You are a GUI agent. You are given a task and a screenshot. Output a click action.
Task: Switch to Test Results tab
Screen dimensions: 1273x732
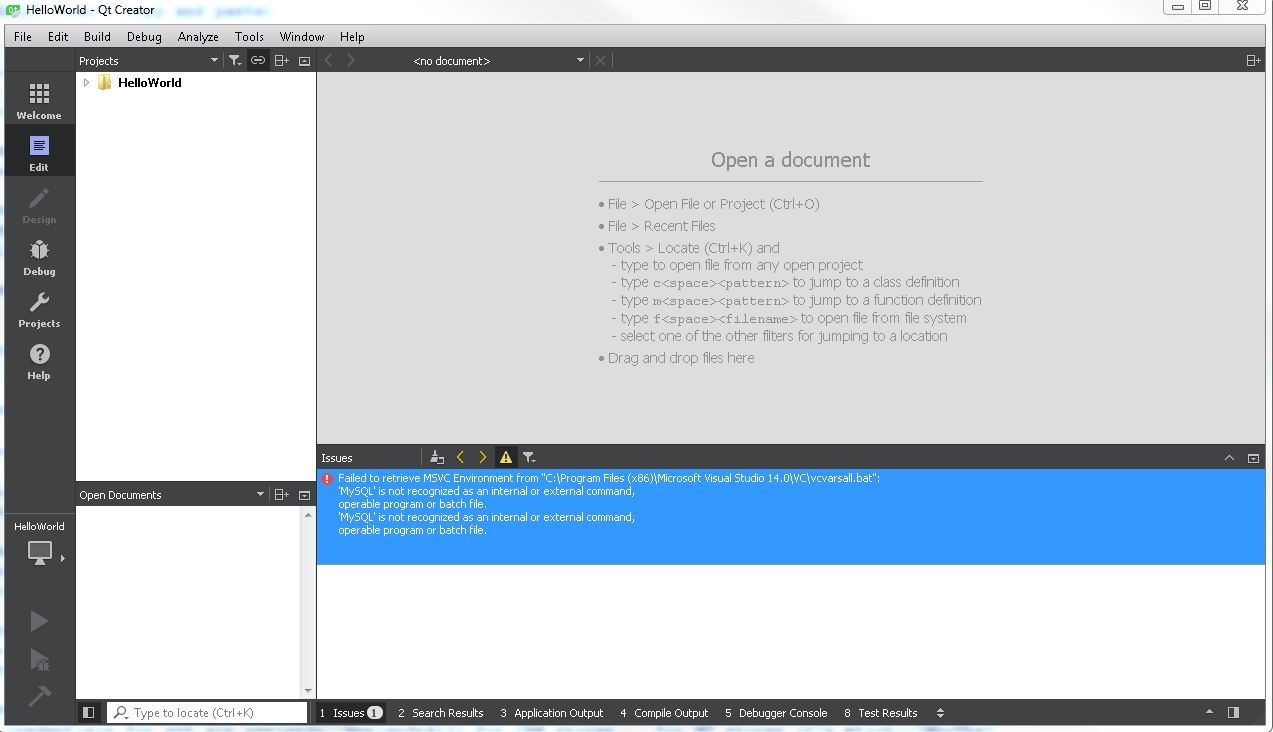click(x=881, y=713)
